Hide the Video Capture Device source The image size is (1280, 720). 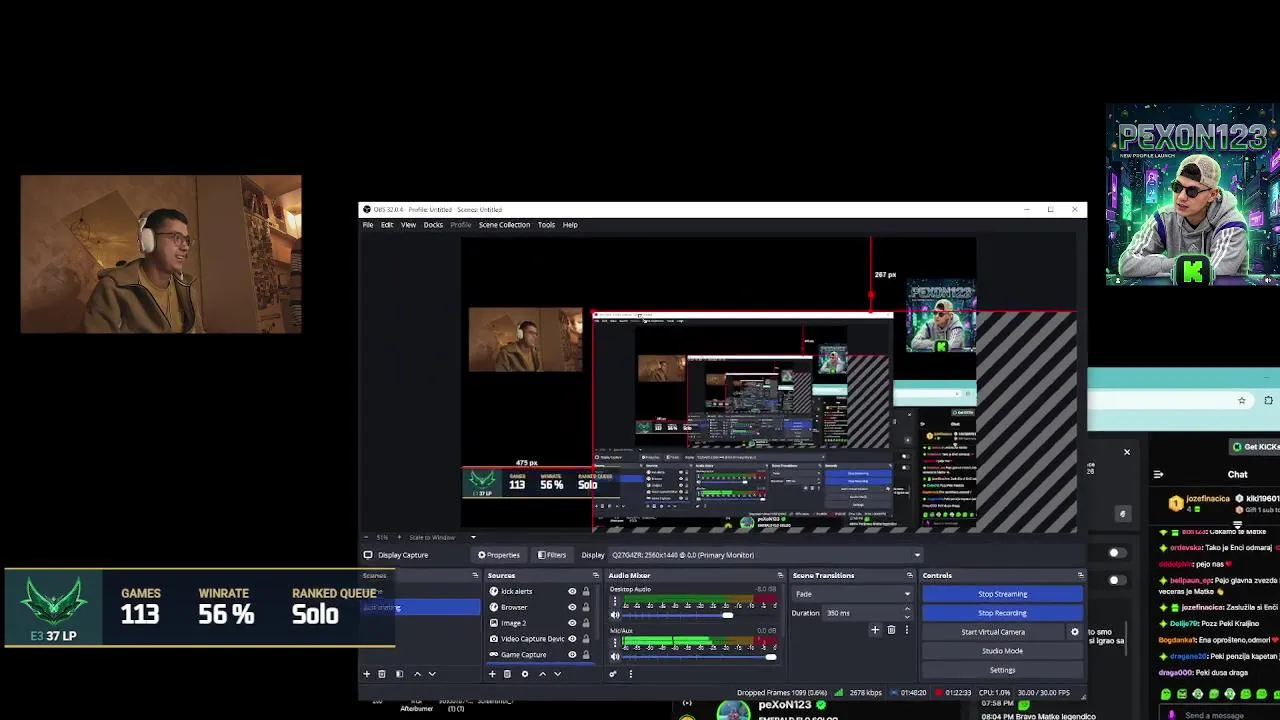[x=572, y=639]
